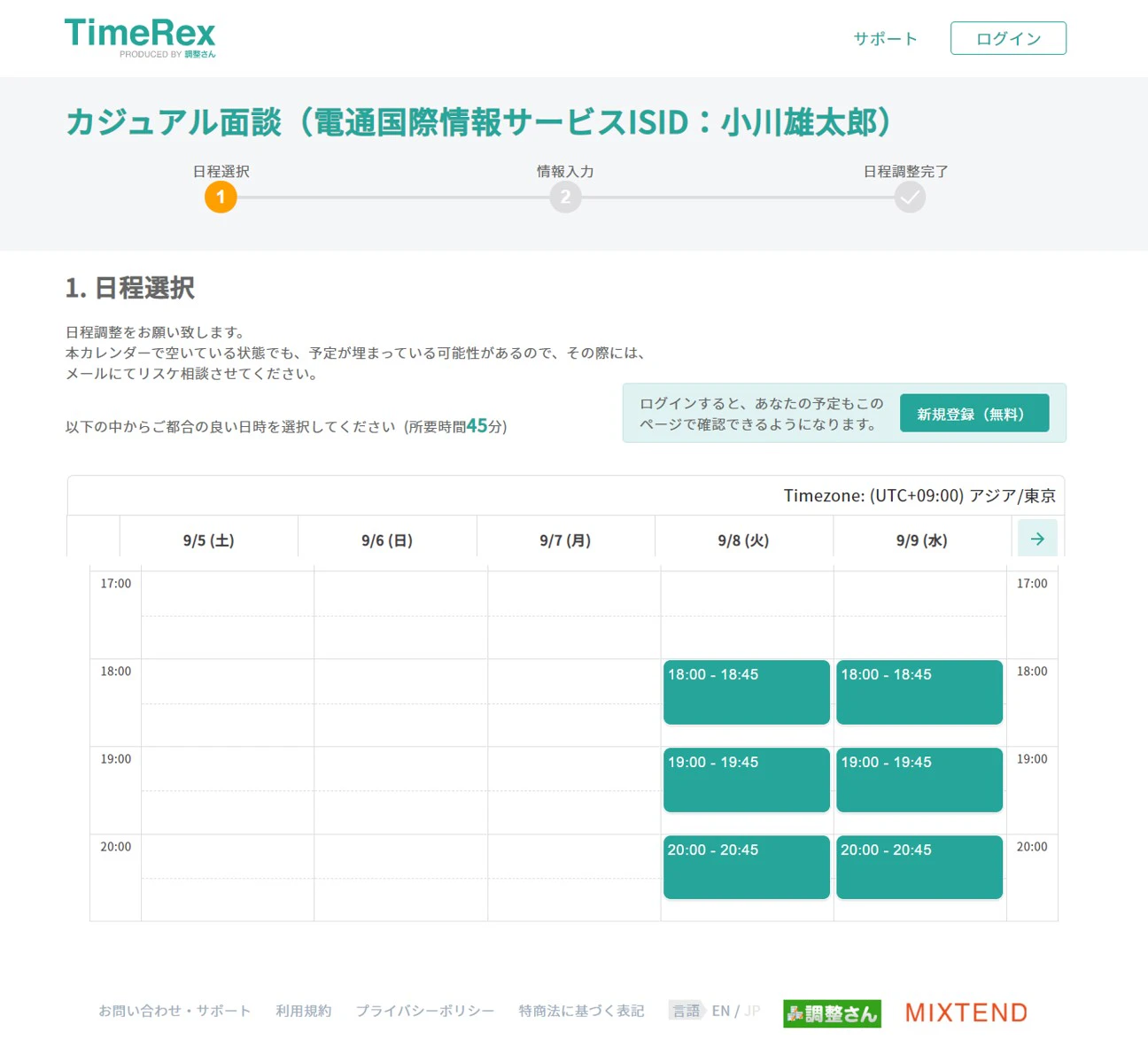Select 9/8 18:00 - 18:45 slot
1148x1040 pixels.
tap(747, 692)
